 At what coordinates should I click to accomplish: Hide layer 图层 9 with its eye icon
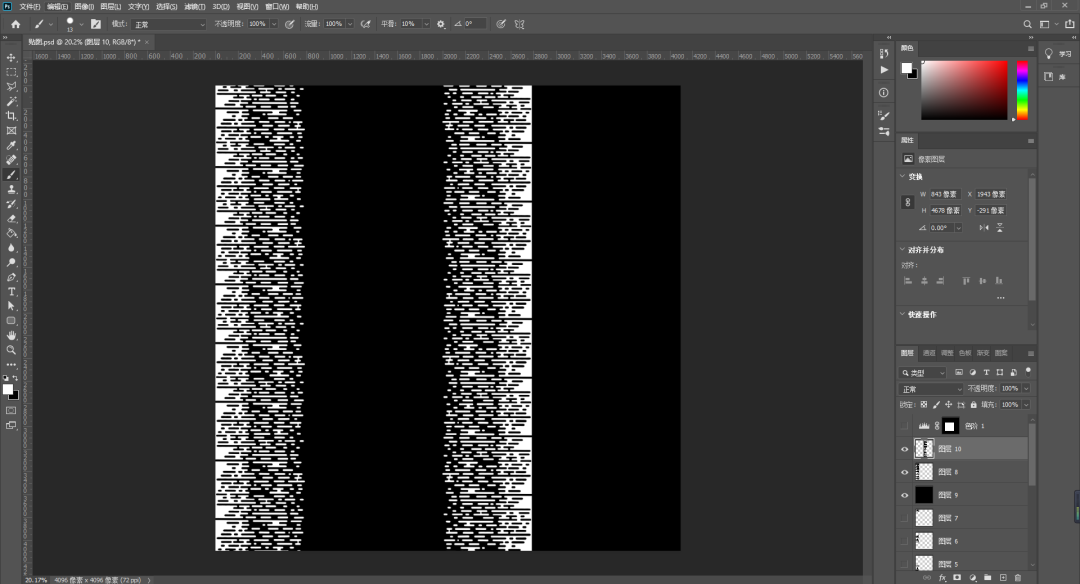tap(904, 495)
